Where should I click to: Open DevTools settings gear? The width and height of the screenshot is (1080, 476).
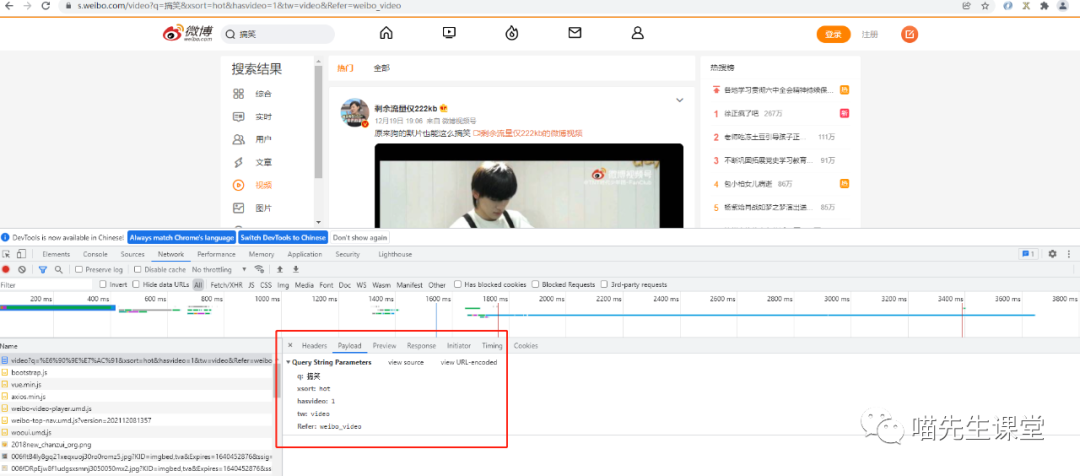pyautogui.click(x=1052, y=254)
